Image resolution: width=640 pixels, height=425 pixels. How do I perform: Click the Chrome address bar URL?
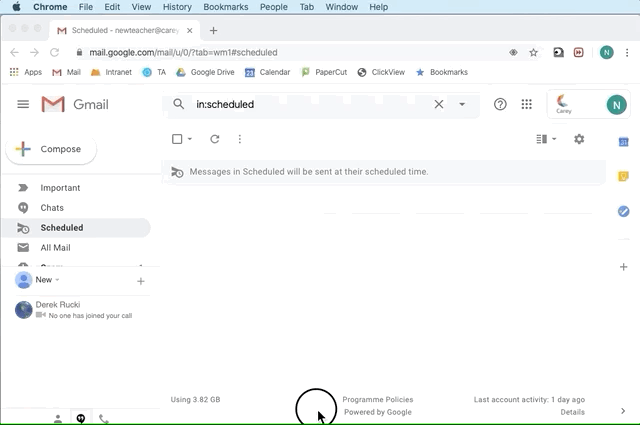click(183, 53)
